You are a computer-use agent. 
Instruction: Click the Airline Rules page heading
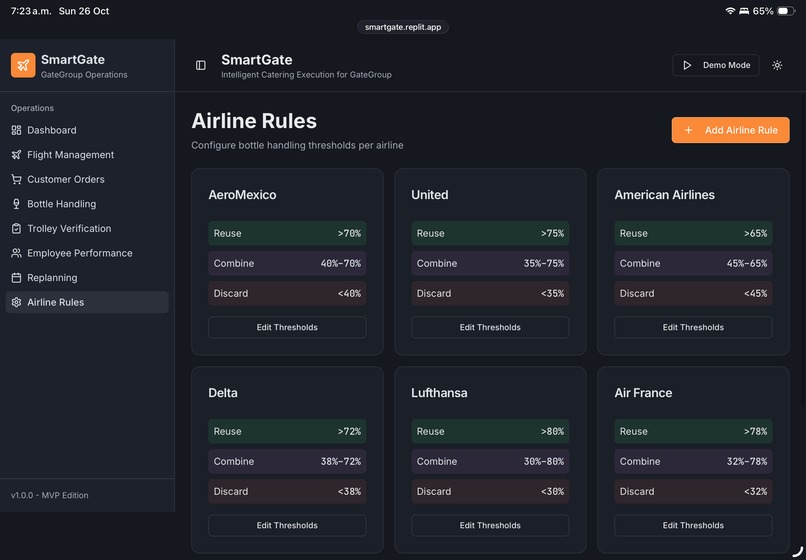point(254,121)
